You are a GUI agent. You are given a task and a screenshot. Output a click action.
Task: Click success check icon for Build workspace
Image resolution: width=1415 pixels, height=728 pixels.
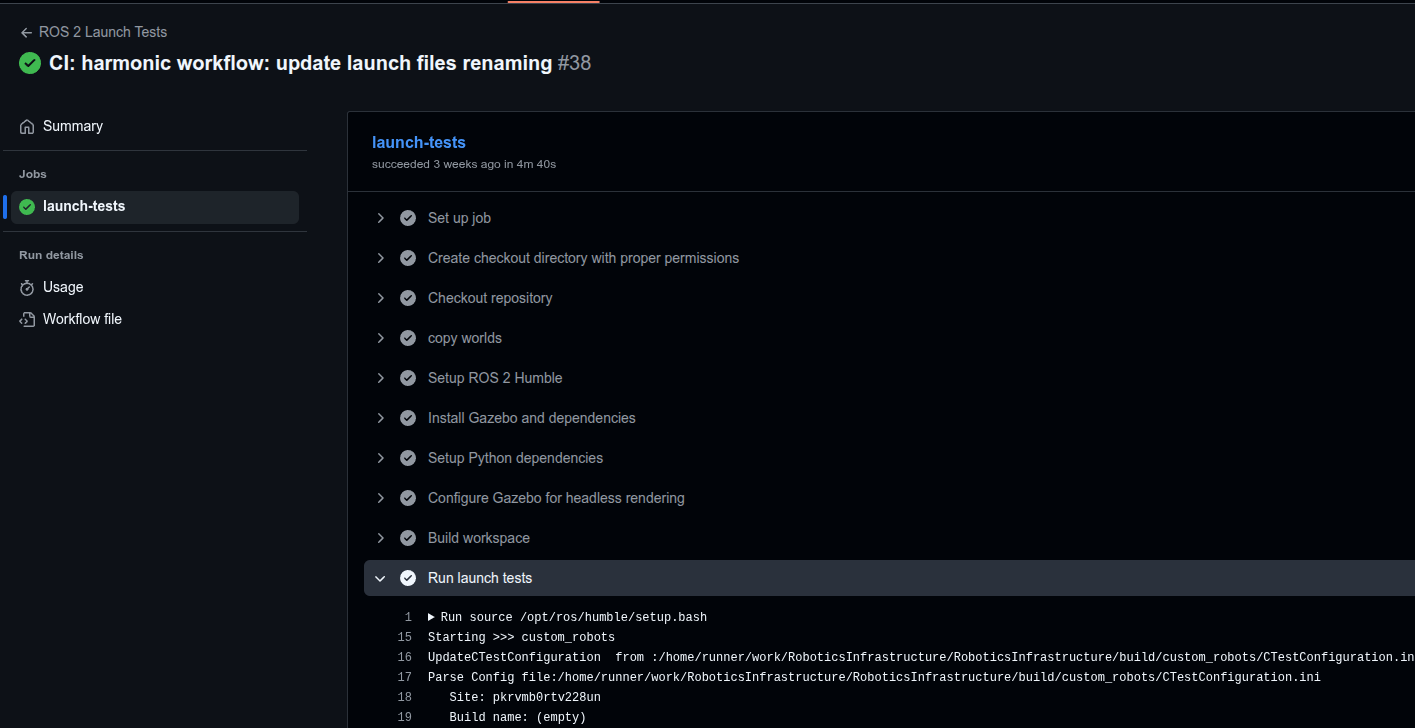coord(408,538)
